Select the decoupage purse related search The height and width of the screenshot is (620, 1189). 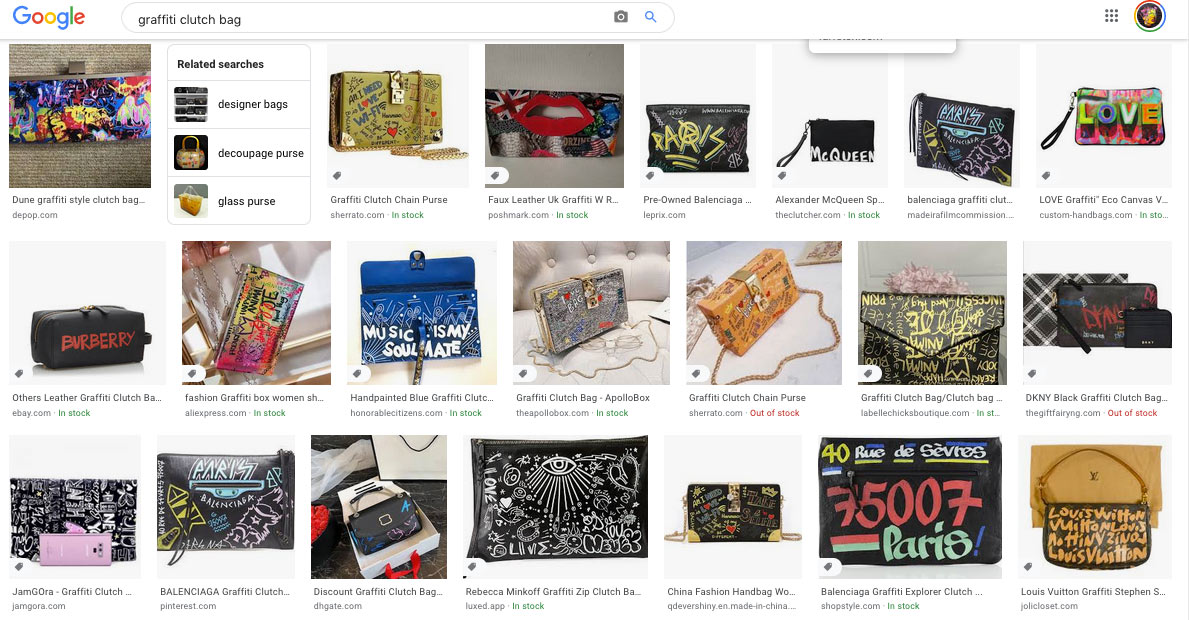point(239,153)
